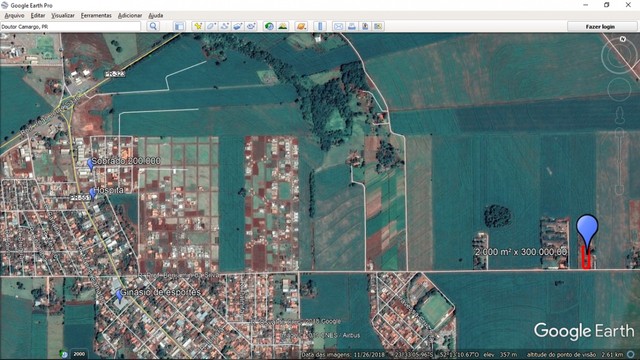Click the Doutor Camargo search field
This screenshot has height=360, width=640.
(70, 27)
